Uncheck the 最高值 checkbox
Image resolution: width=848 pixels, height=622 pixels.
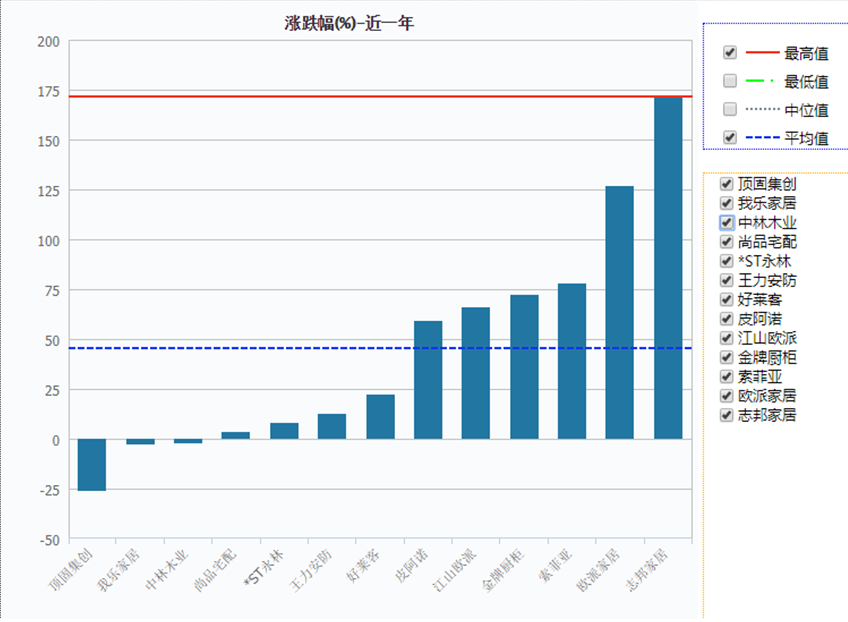pos(730,53)
